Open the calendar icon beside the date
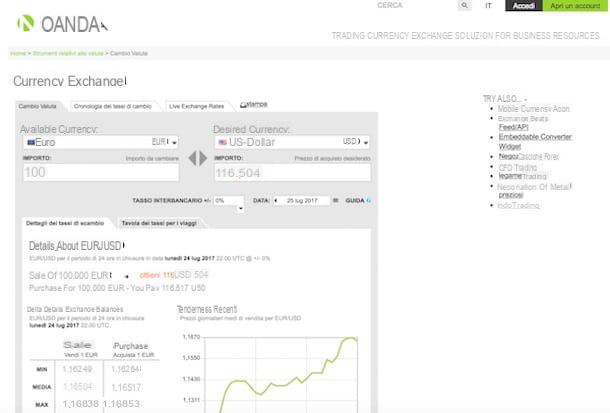This screenshot has width=610, height=413. pos(335,201)
